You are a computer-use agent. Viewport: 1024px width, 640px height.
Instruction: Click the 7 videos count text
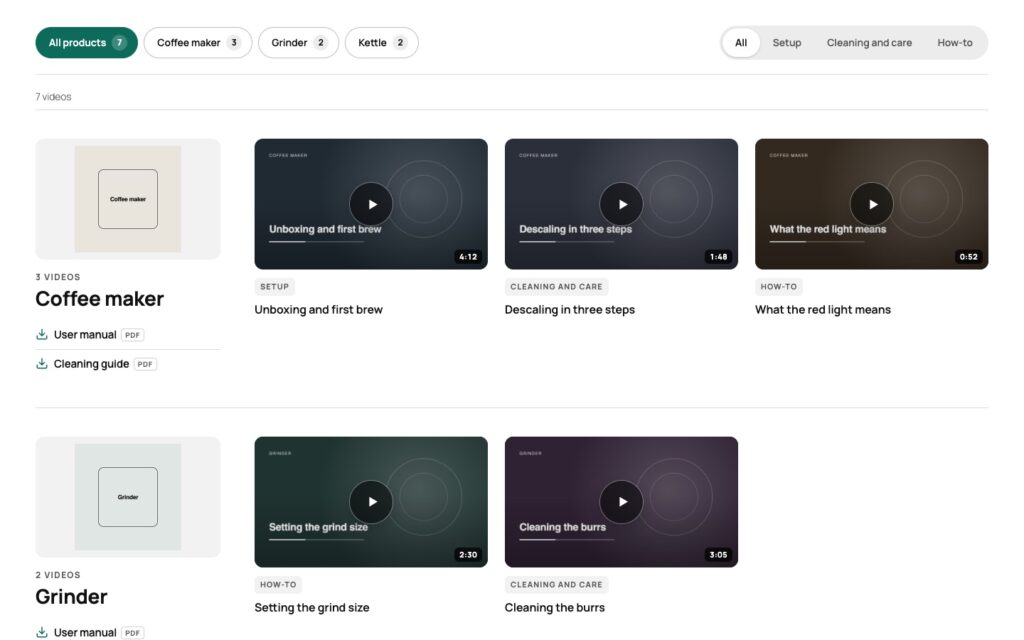tap(54, 97)
